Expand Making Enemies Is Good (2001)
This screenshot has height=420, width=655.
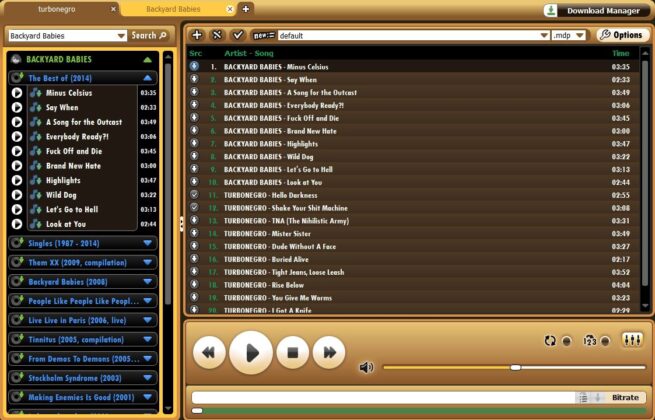(147, 397)
